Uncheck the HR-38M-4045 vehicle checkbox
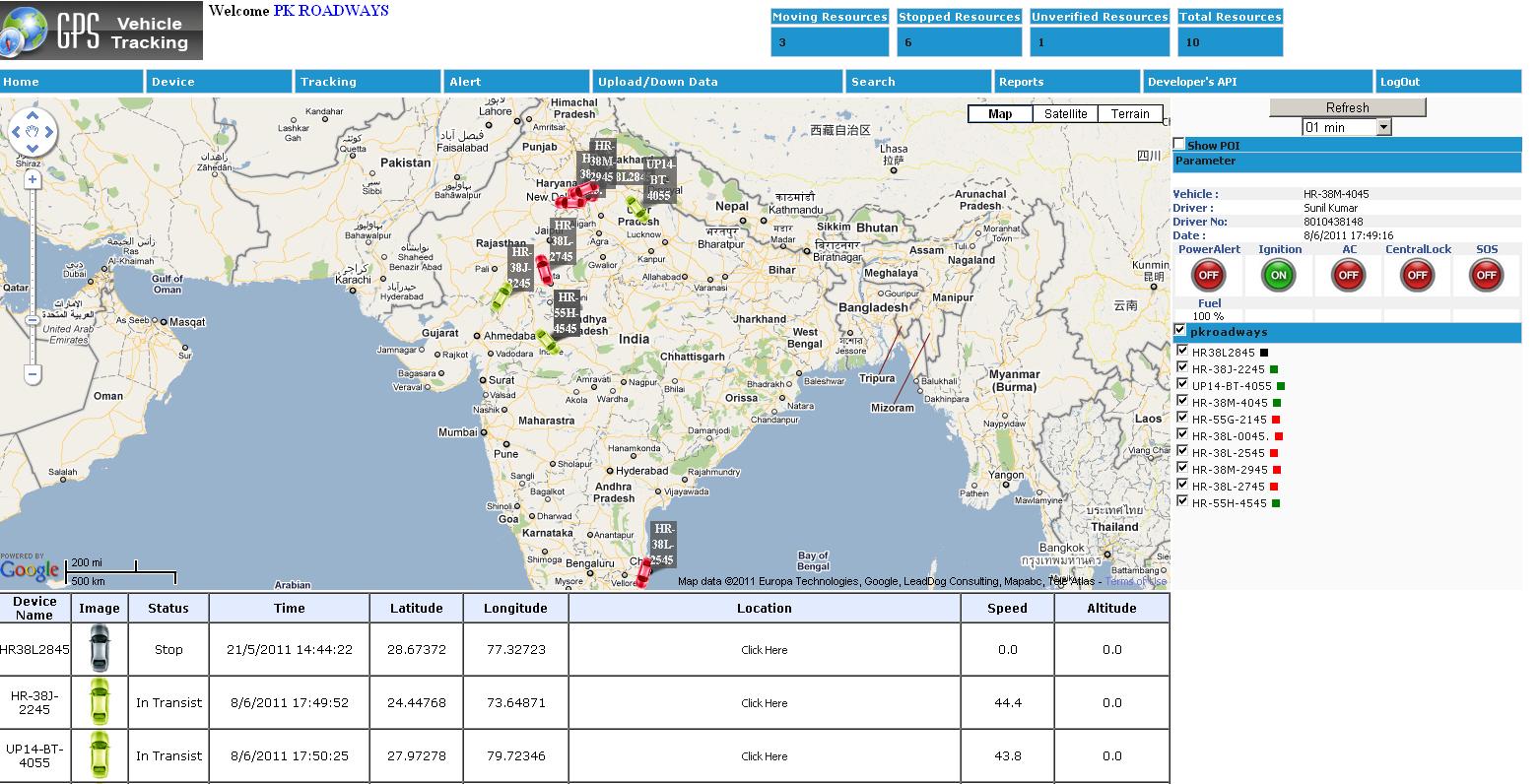Viewport: 1539px width, 784px height. coord(1182,401)
